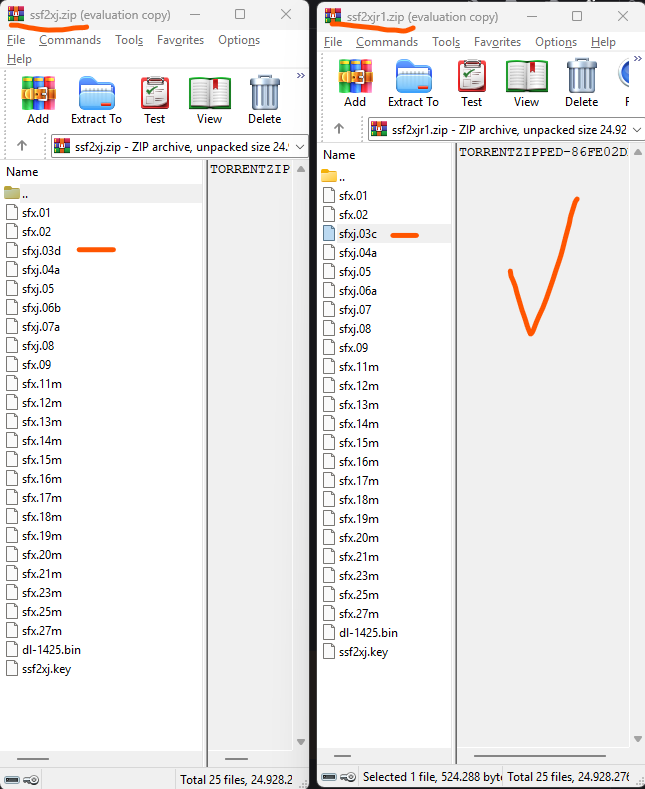Go up one level in ssf2xj.zip window

tap(22, 146)
